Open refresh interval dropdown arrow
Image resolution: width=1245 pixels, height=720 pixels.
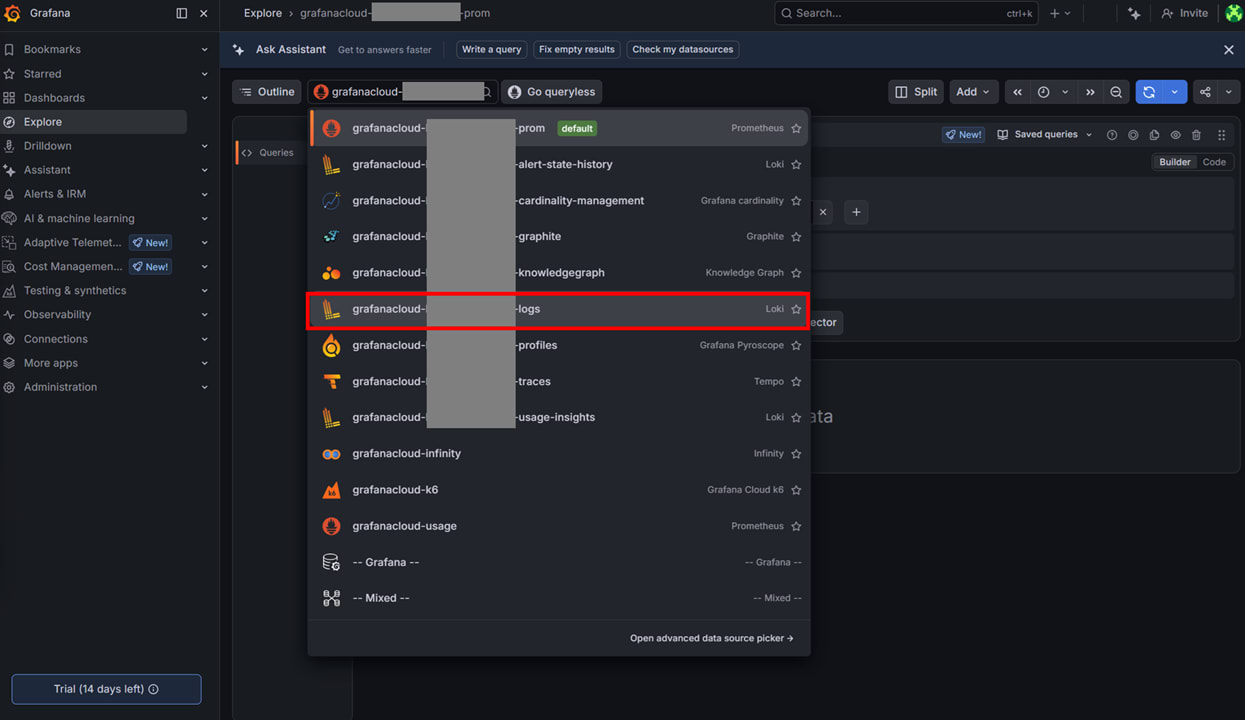pos(1174,92)
